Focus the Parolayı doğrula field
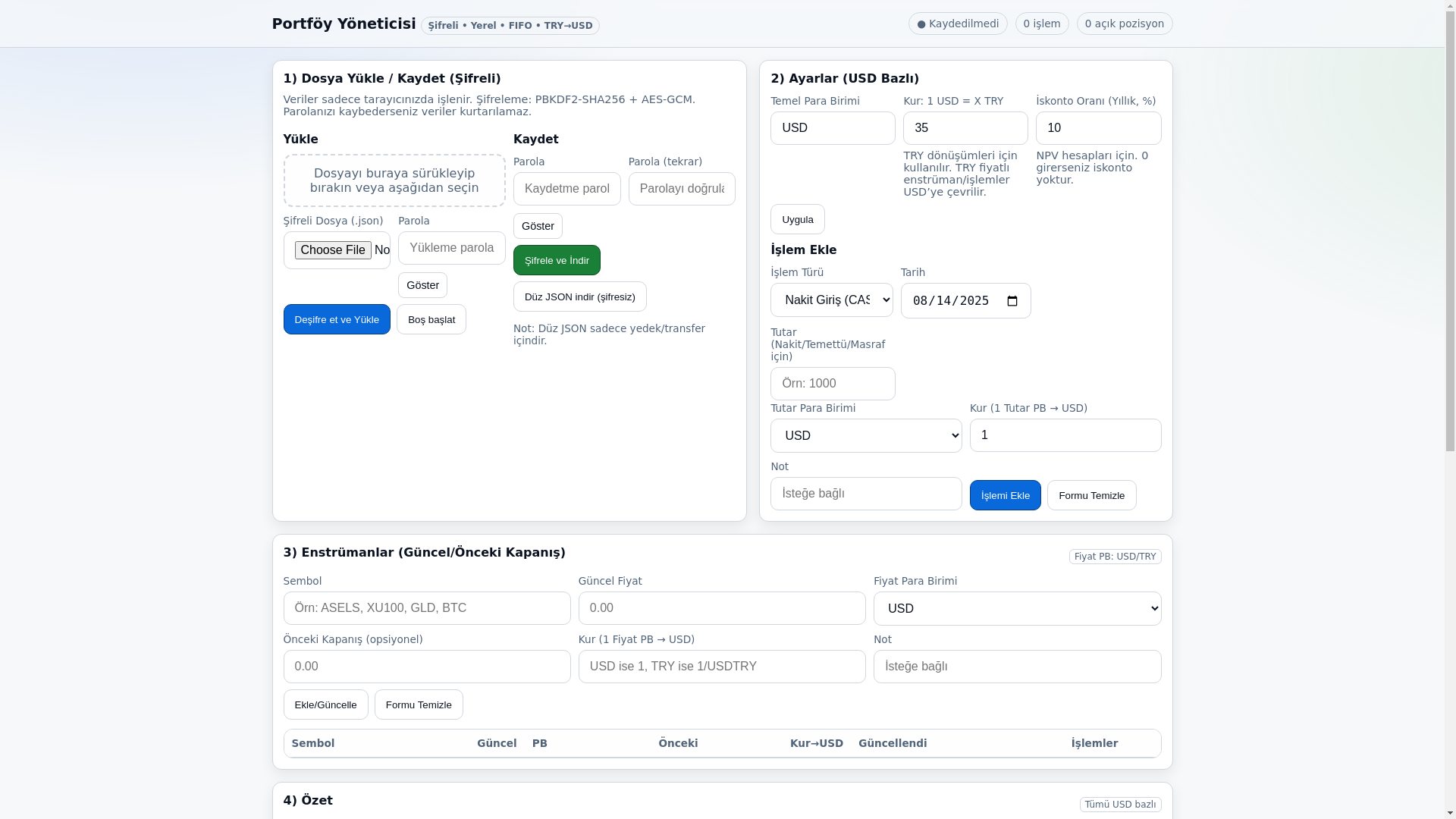Viewport: 1456px width, 819px height. click(x=682, y=189)
